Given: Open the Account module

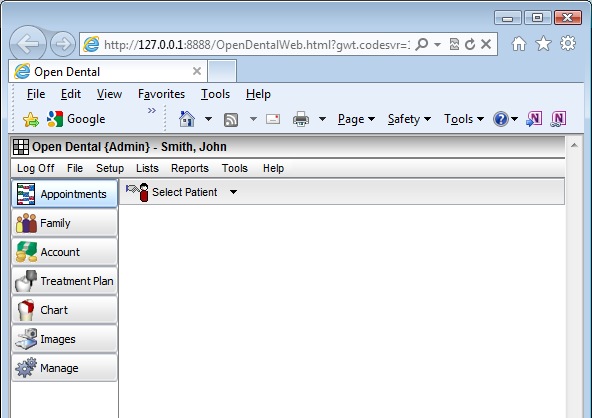Looking at the screenshot, I should click(65, 252).
